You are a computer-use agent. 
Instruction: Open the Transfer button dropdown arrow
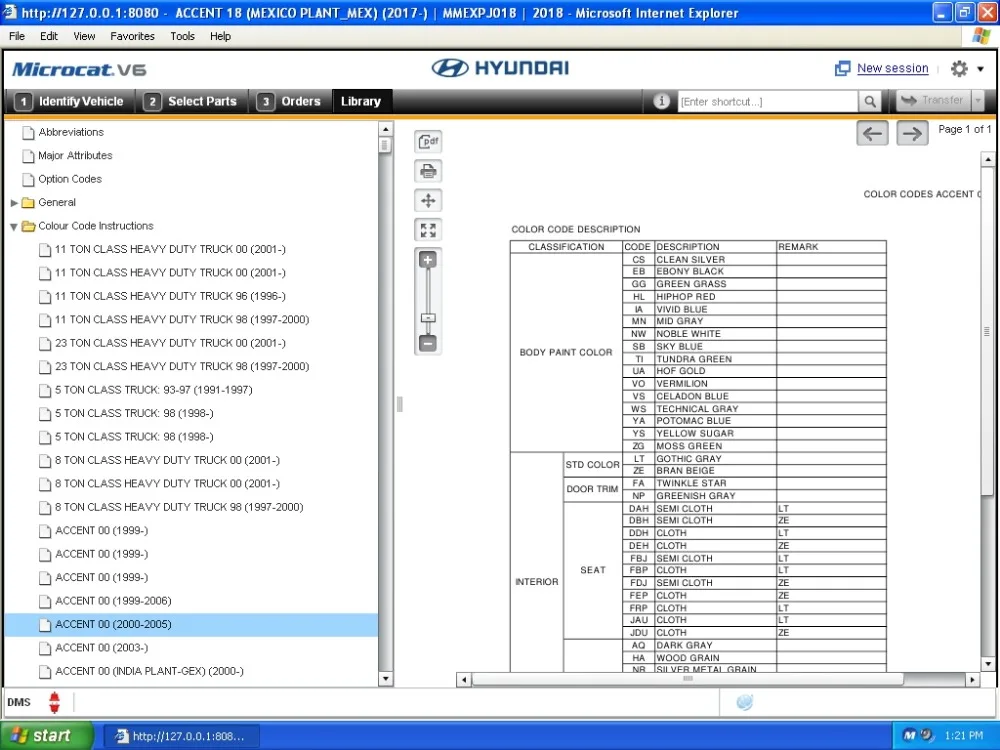pyautogui.click(x=977, y=101)
